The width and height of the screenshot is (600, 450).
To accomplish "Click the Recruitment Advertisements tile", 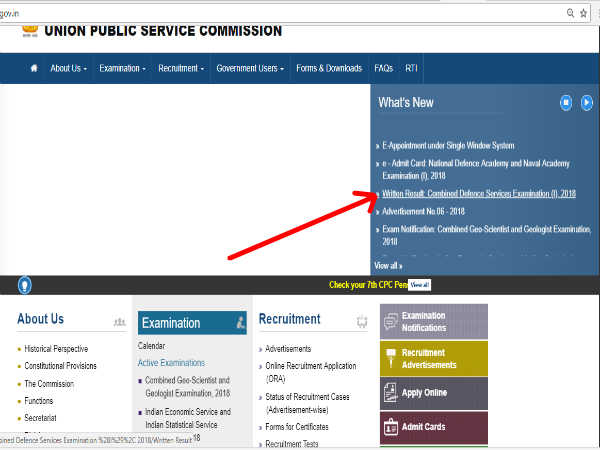I will click(434, 359).
